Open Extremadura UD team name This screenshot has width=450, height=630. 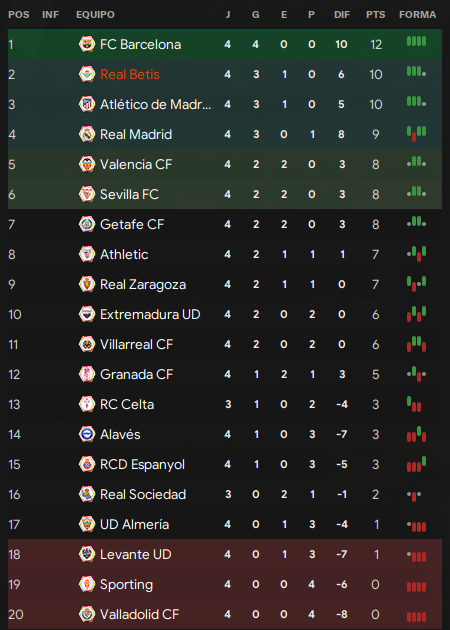click(x=150, y=314)
